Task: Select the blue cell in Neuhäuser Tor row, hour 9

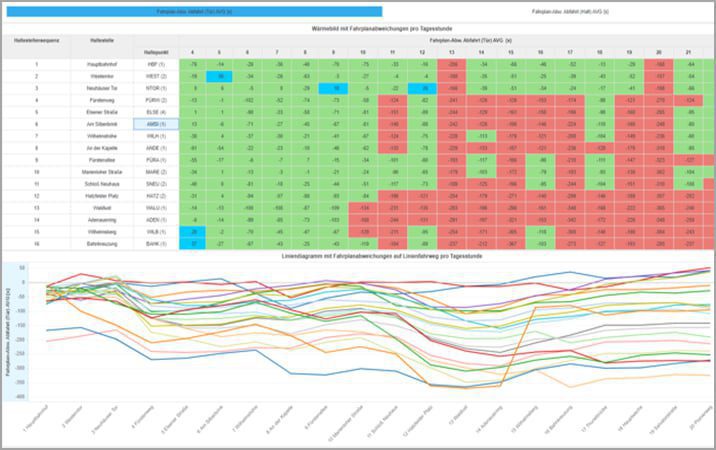Action: [333, 88]
